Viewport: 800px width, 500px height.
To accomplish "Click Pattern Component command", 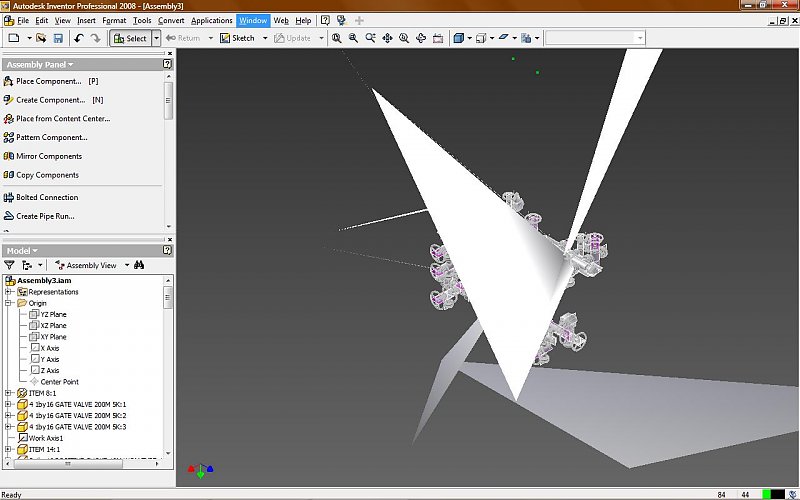I will click(x=45, y=137).
